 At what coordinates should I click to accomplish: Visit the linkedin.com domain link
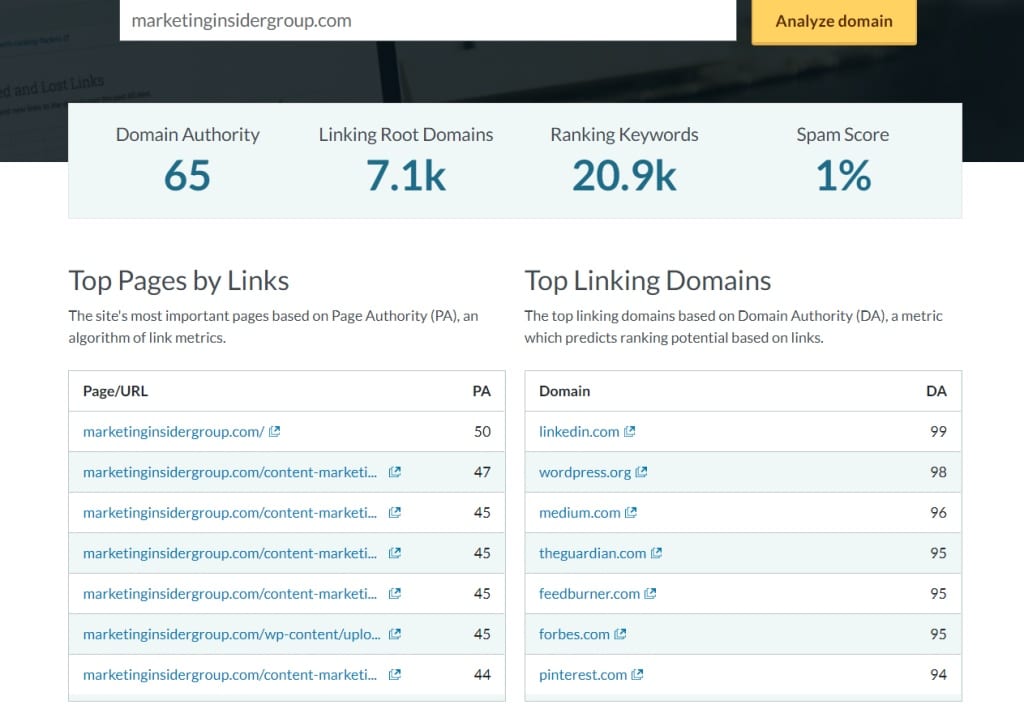coord(579,432)
